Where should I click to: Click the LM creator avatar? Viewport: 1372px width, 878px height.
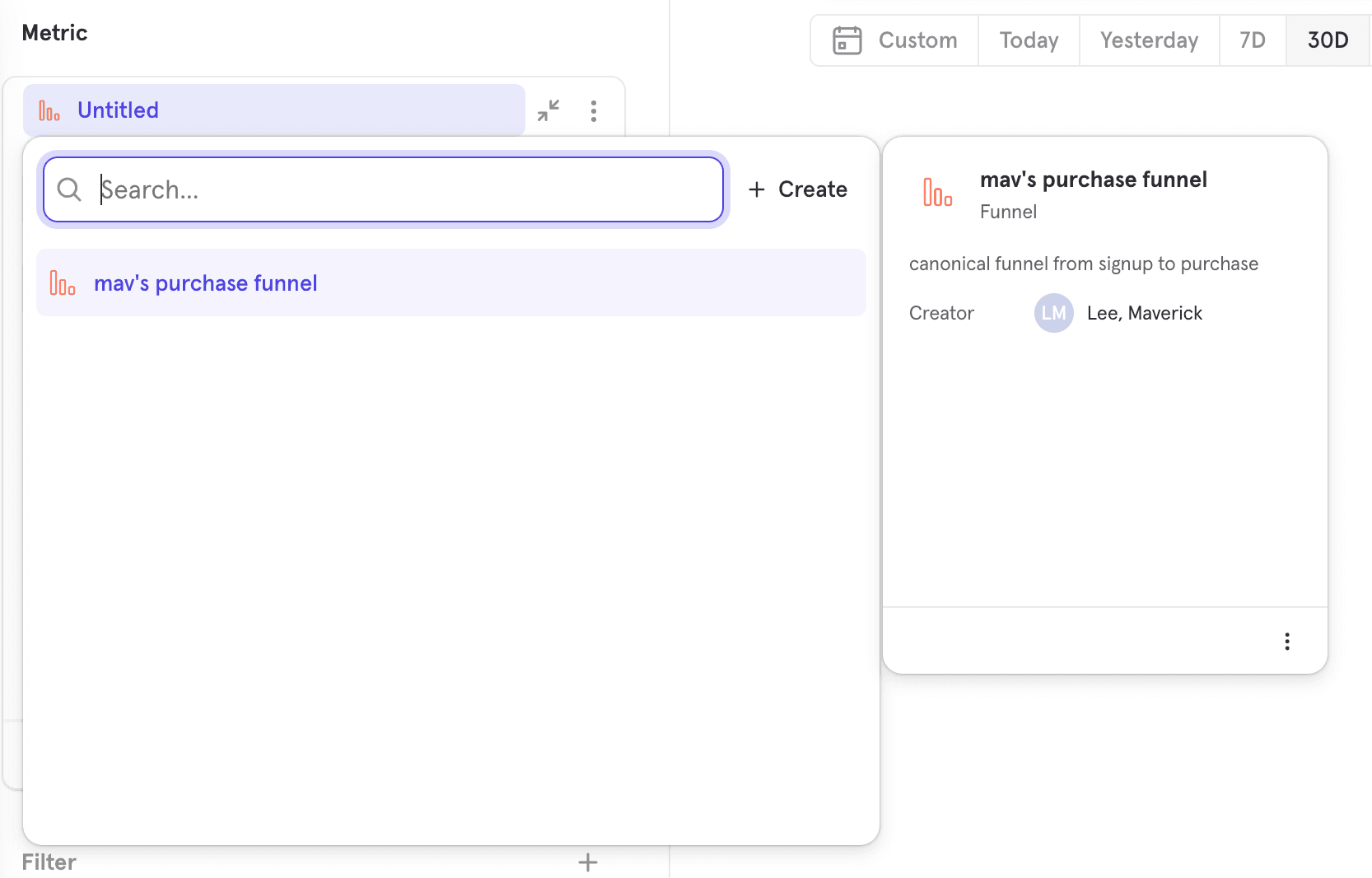(x=1053, y=313)
